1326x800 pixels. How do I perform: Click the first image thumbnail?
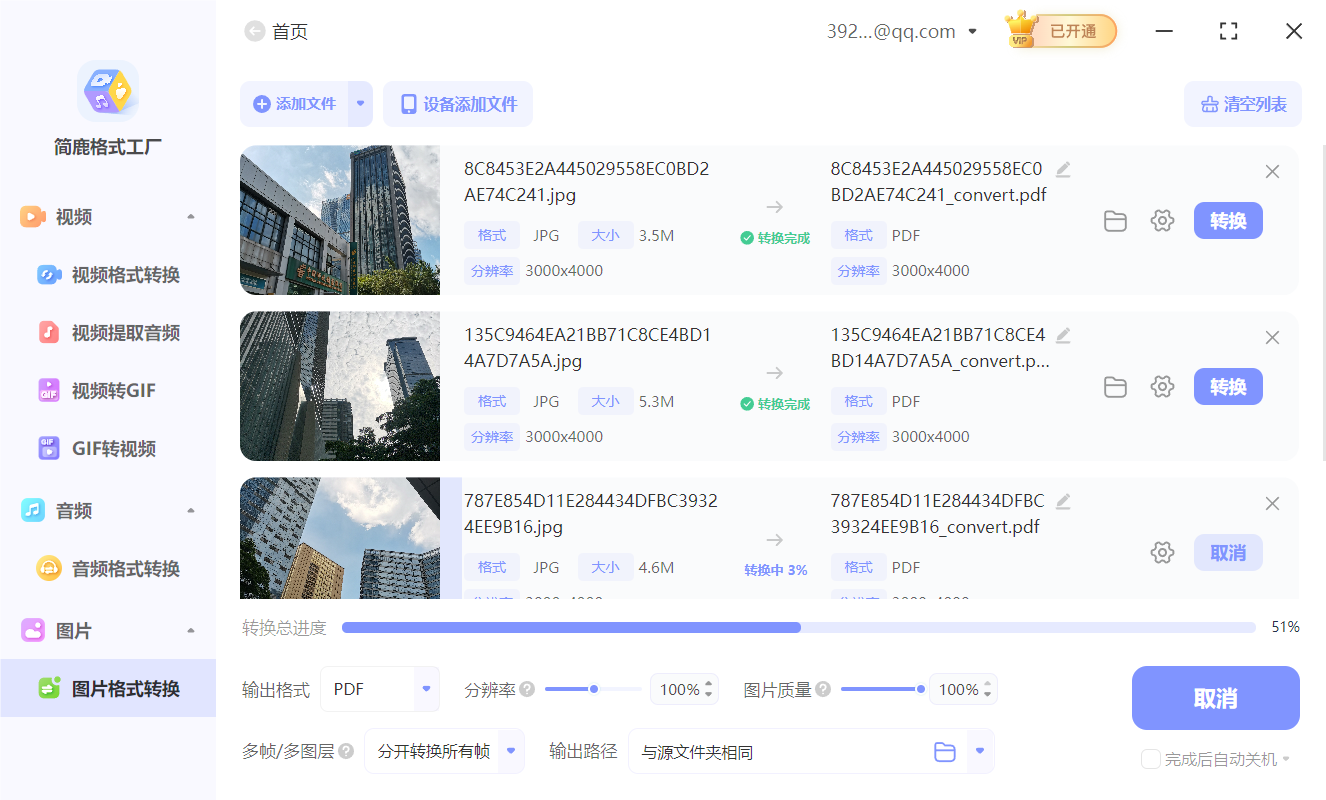(x=340, y=220)
